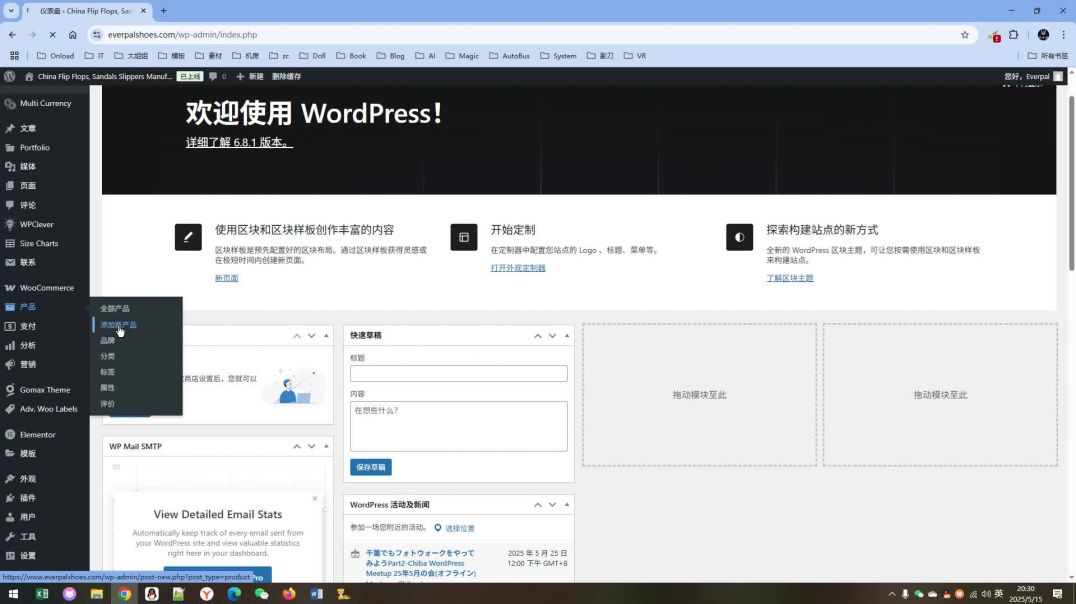Move 快速草稿 widget up

tap(537, 336)
